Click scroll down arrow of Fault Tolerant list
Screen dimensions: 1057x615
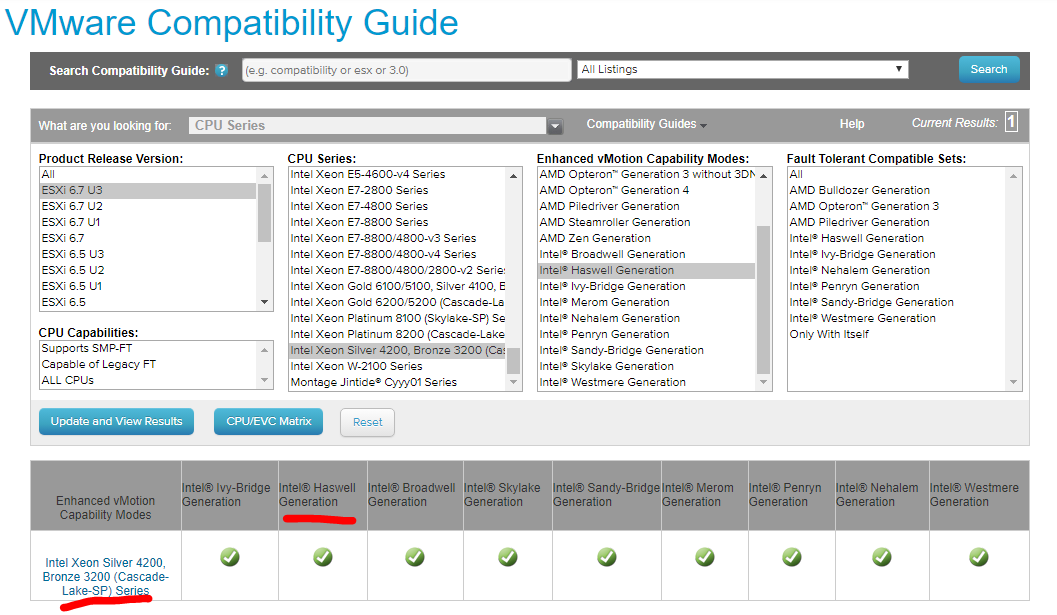(x=1013, y=382)
